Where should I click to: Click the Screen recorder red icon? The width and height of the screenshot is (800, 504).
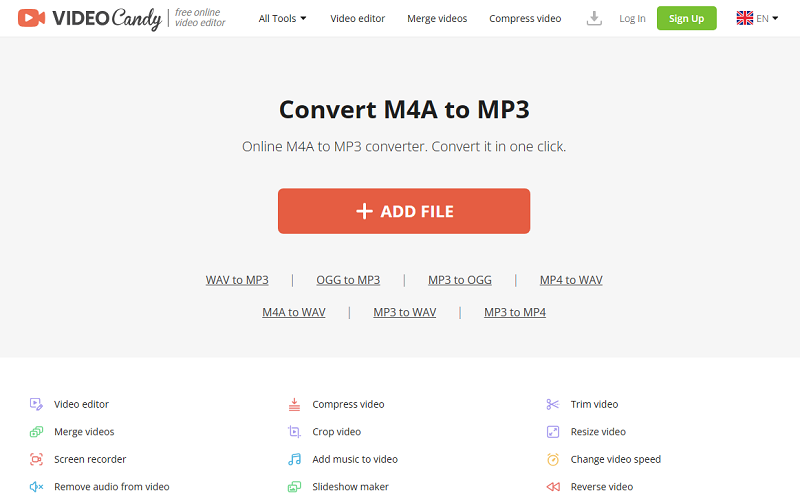(x=36, y=459)
